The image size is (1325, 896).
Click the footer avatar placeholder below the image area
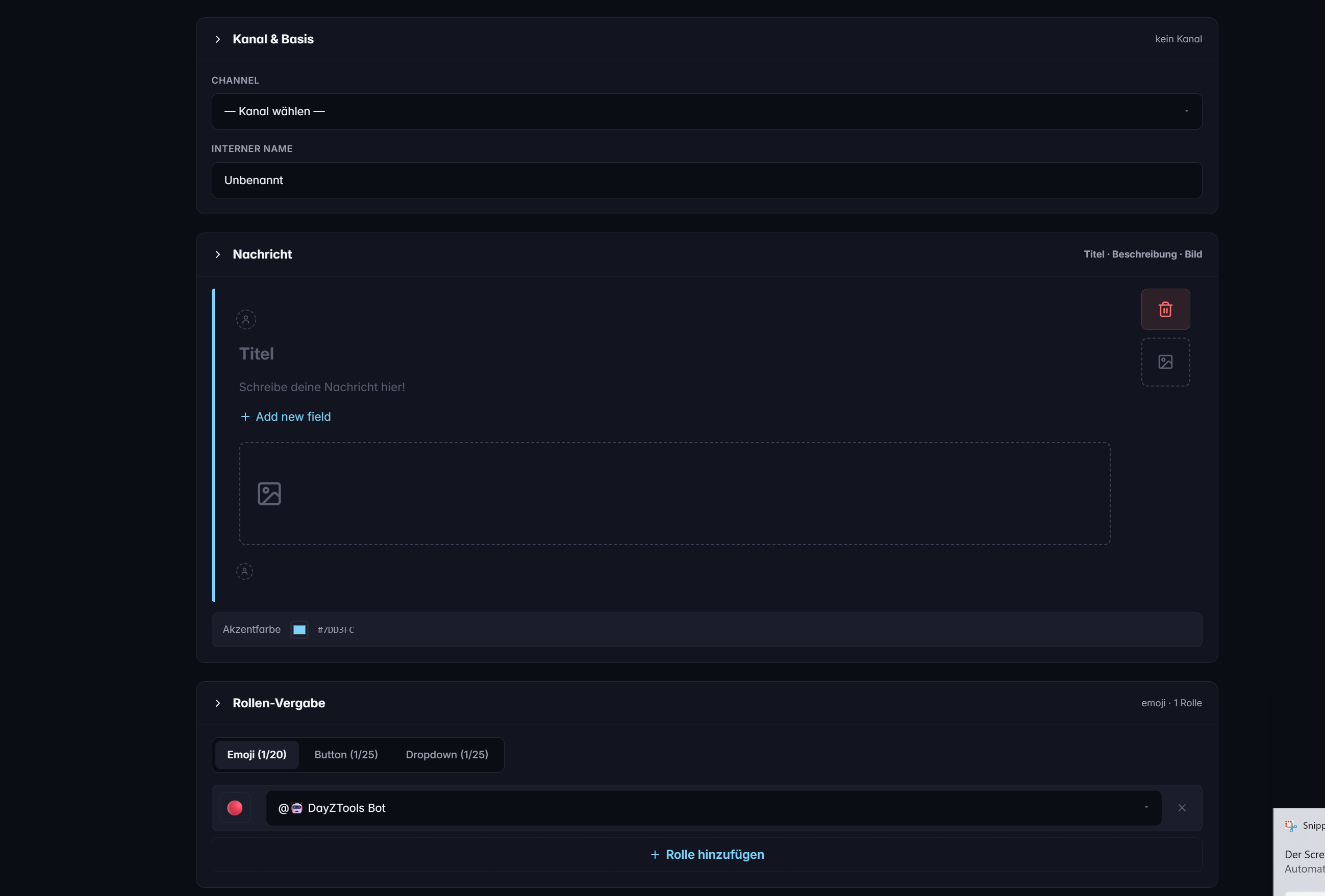click(x=244, y=572)
